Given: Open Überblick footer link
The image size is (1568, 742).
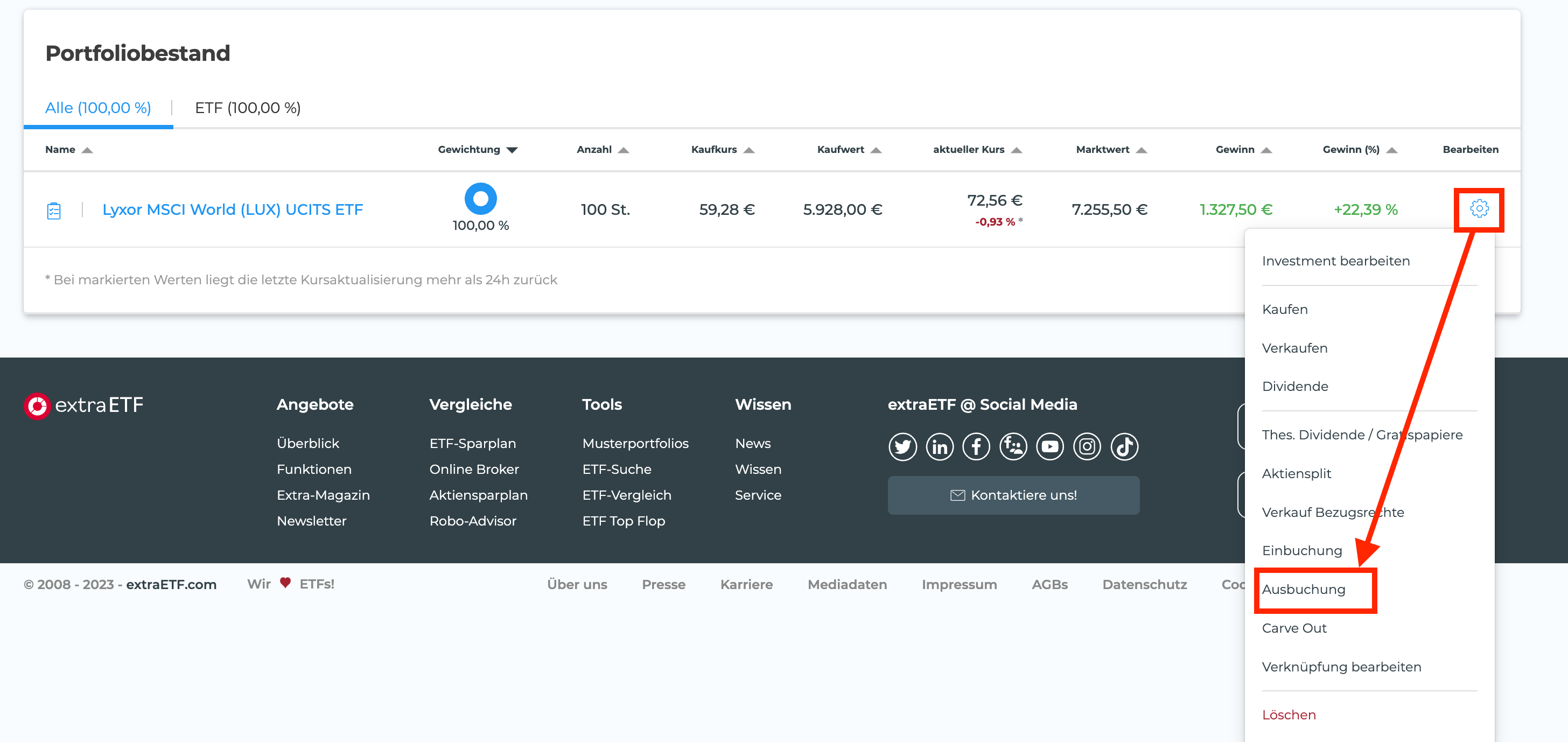Looking at the screenshot, I should pyautogui.click(x=307, y=444).
